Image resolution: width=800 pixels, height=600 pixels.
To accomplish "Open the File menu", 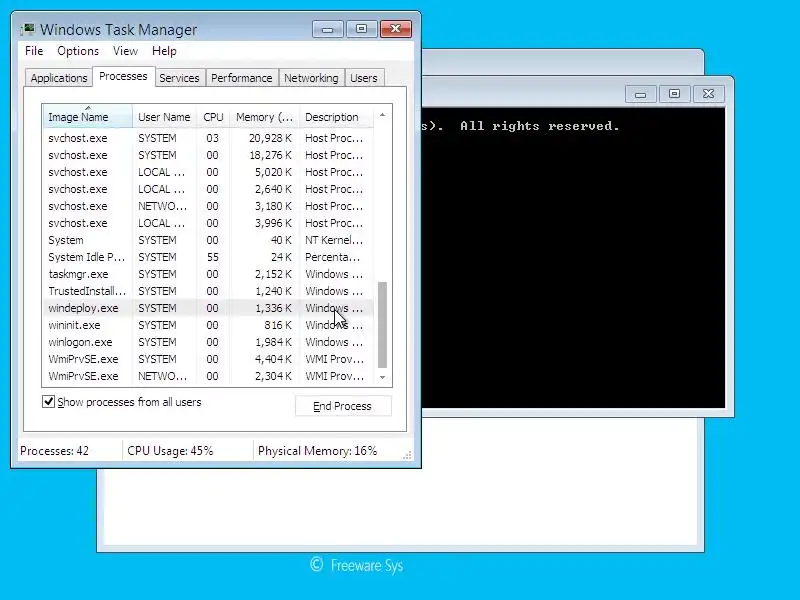I will point(34,51).
